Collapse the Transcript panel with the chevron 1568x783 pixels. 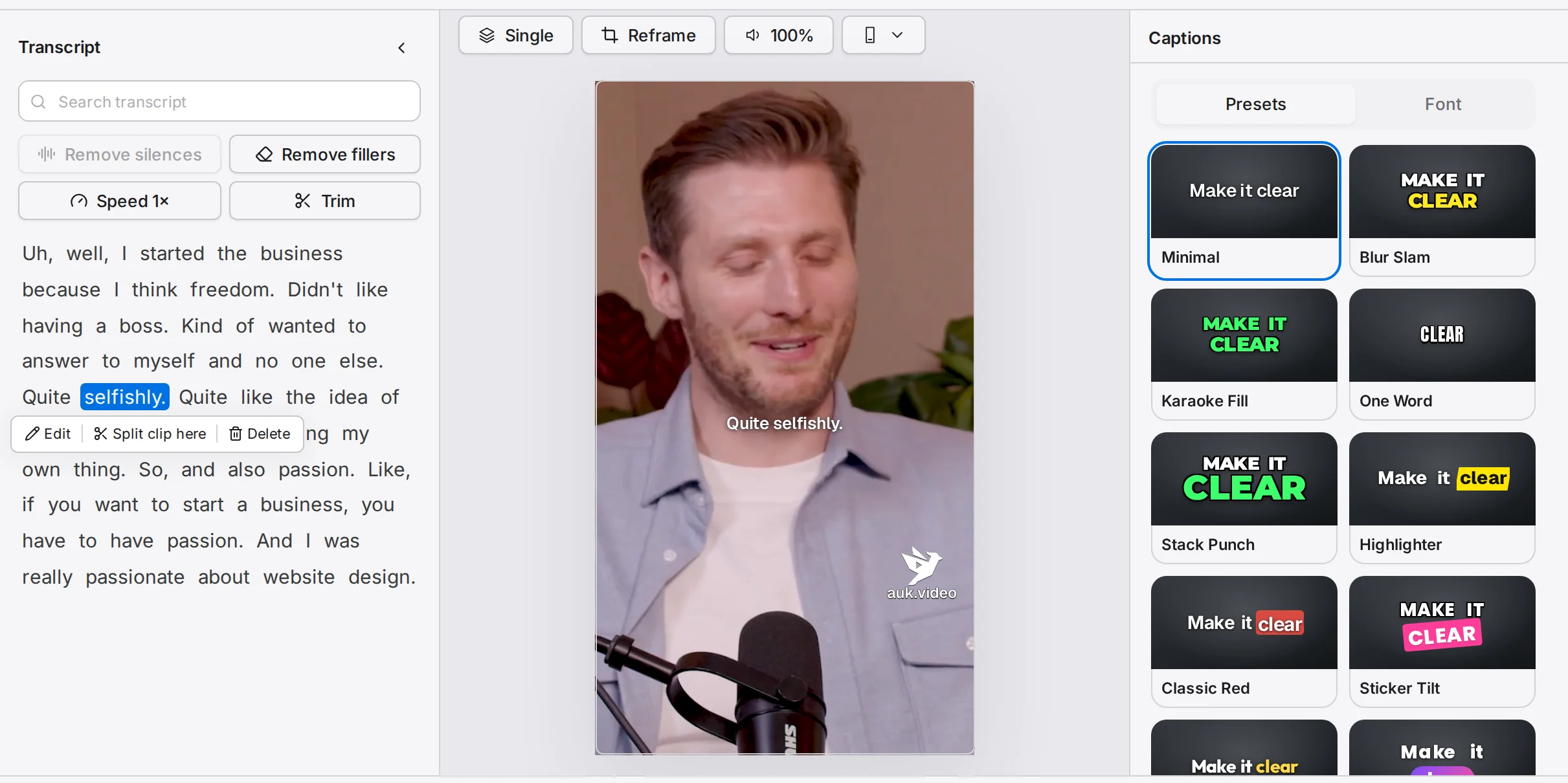pos(401,48)
